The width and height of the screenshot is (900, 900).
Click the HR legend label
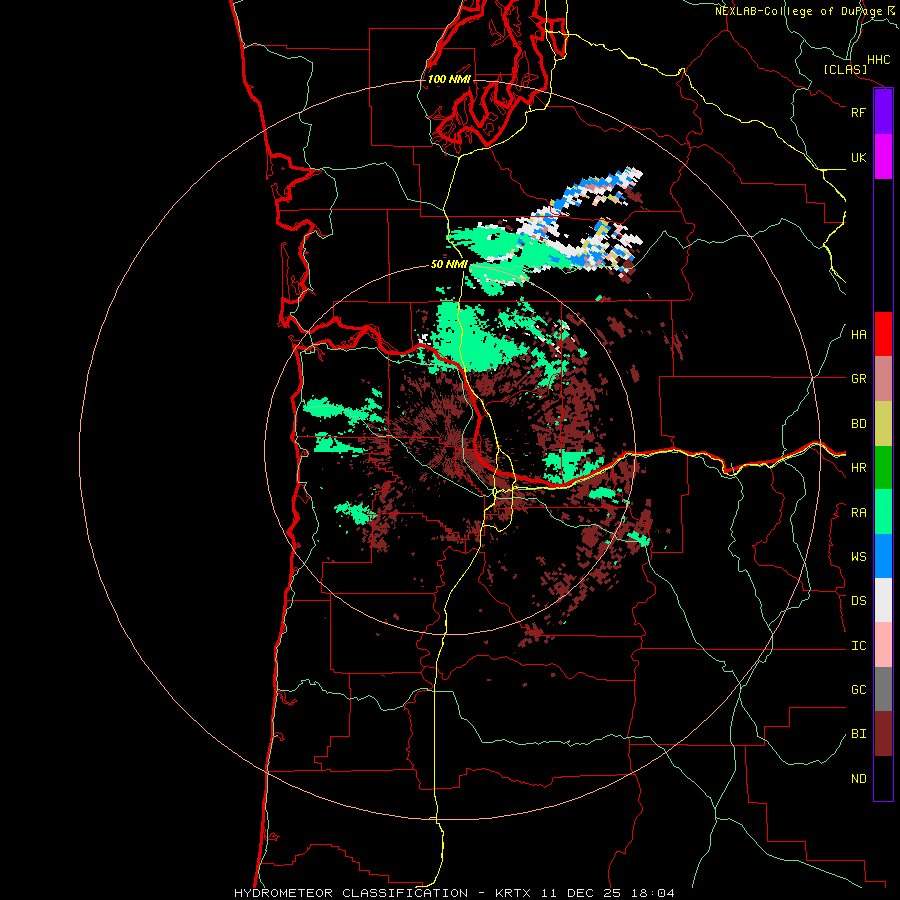858,468
